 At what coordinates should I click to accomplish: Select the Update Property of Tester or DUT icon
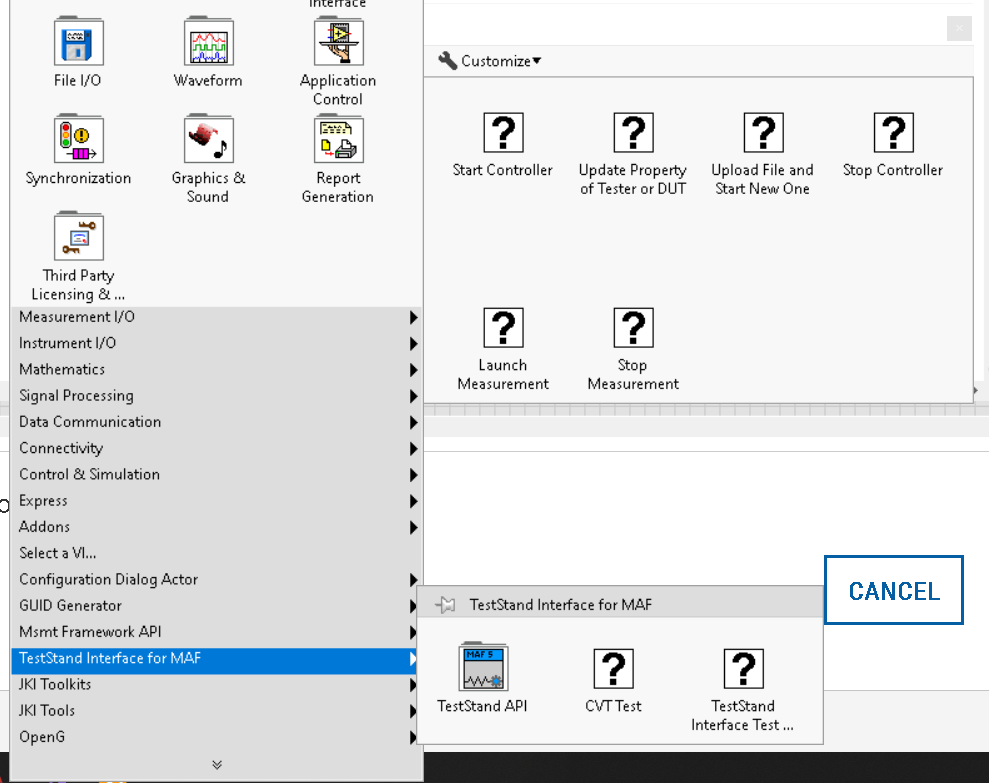click(x=633, y=132)
